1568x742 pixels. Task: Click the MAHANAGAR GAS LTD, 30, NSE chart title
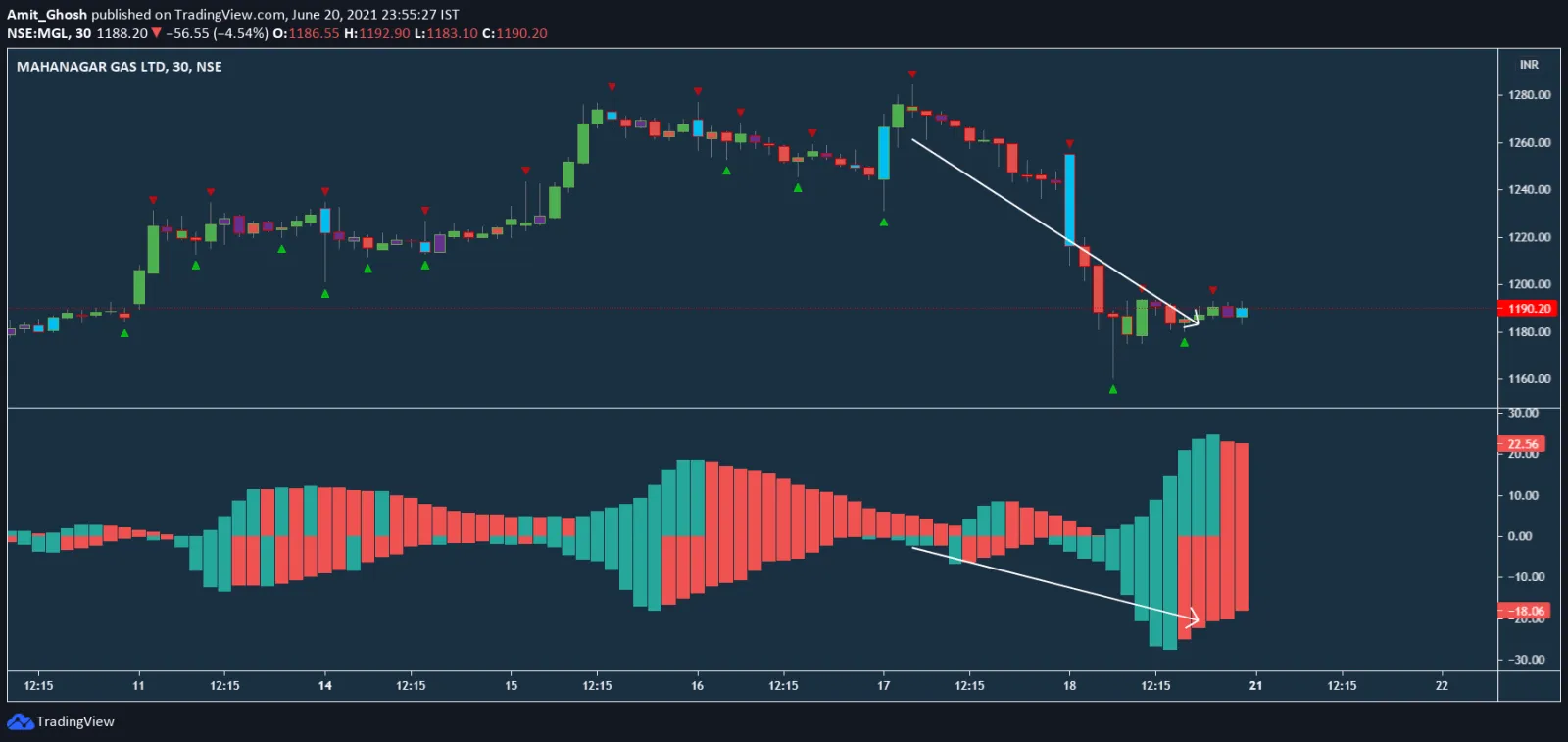[x=120, y=67]
